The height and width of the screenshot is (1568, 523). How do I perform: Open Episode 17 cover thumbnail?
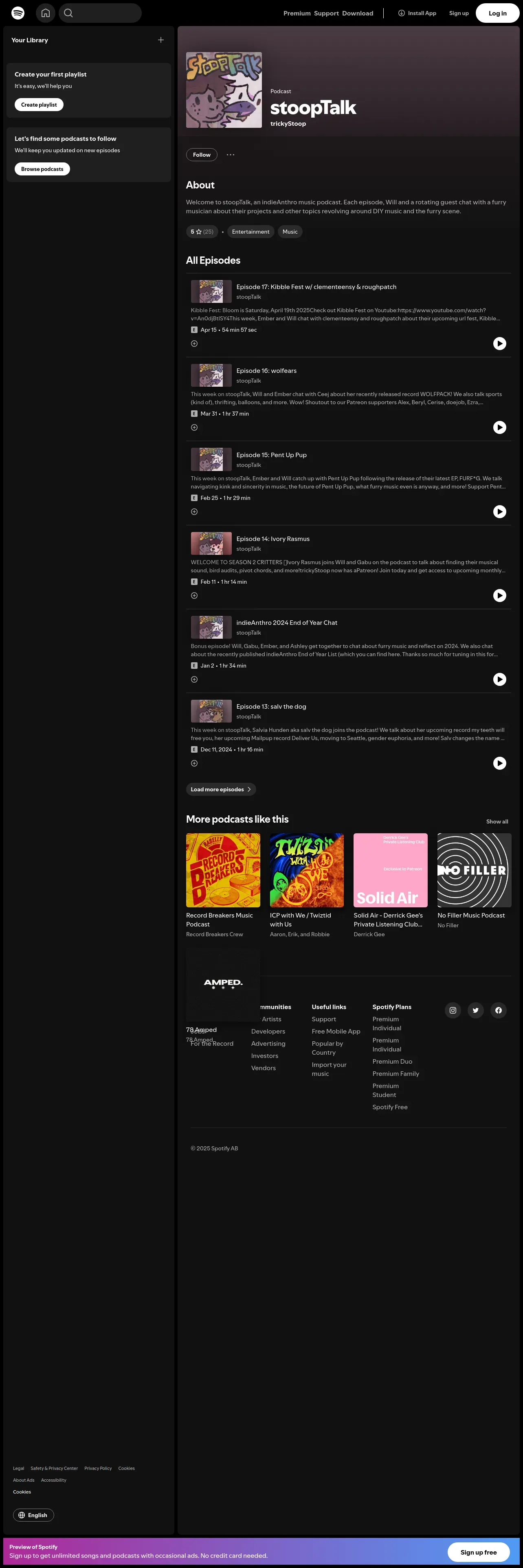[x=211, y=291]
